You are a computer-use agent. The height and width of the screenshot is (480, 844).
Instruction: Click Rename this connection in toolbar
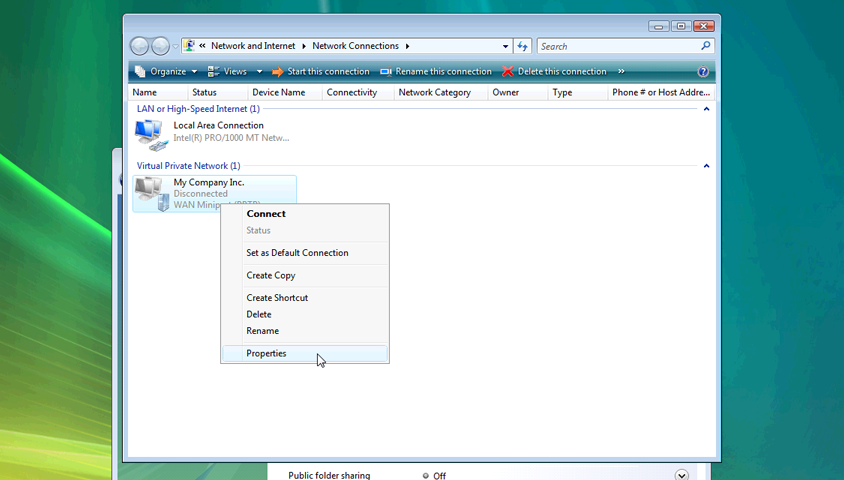(436, 72)
